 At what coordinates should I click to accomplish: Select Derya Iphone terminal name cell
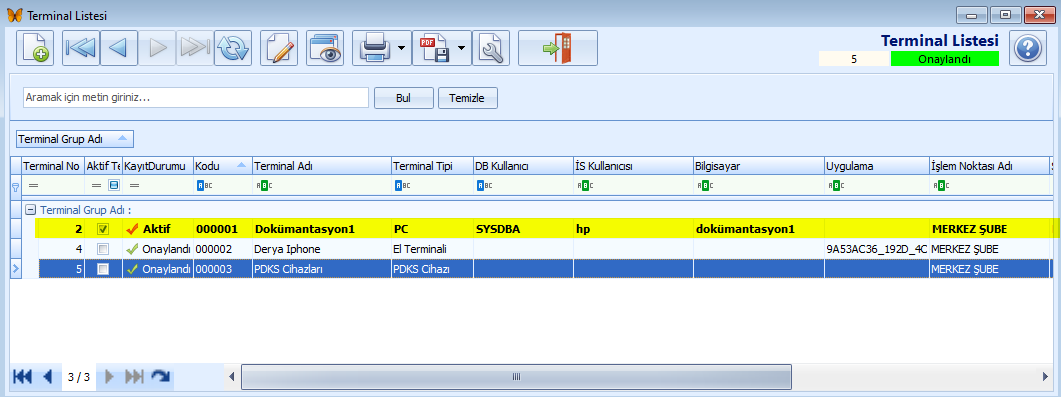[322, 249]
